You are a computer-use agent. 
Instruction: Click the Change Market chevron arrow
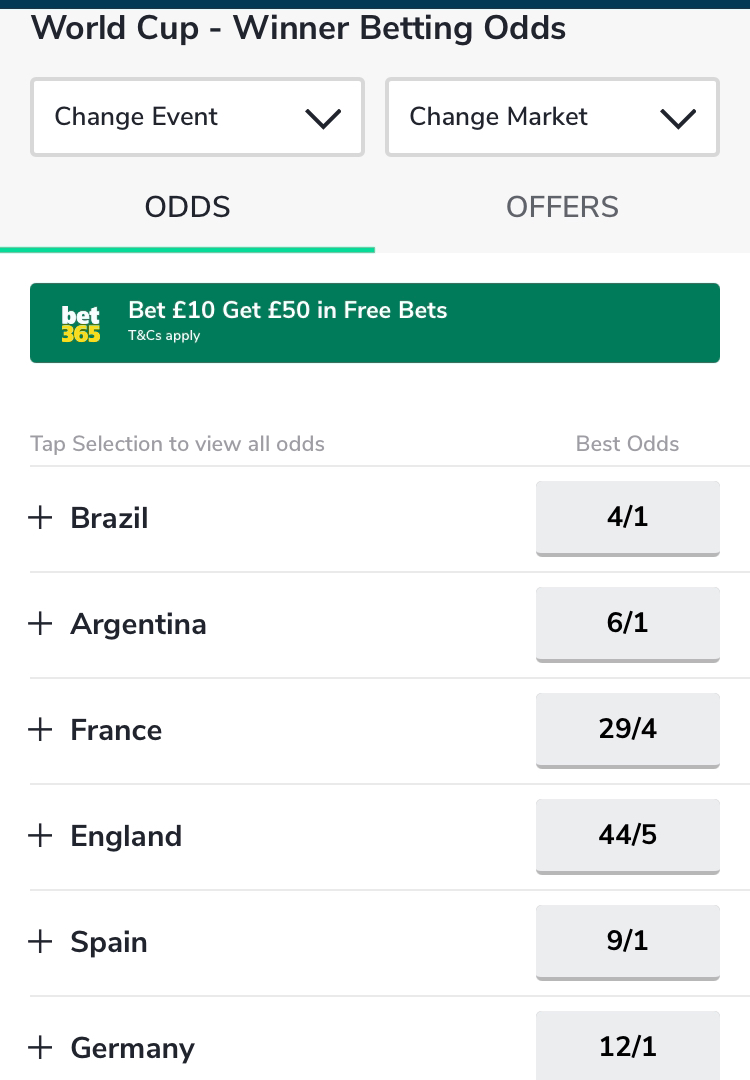pyautogui.click(x=678, y=118)
